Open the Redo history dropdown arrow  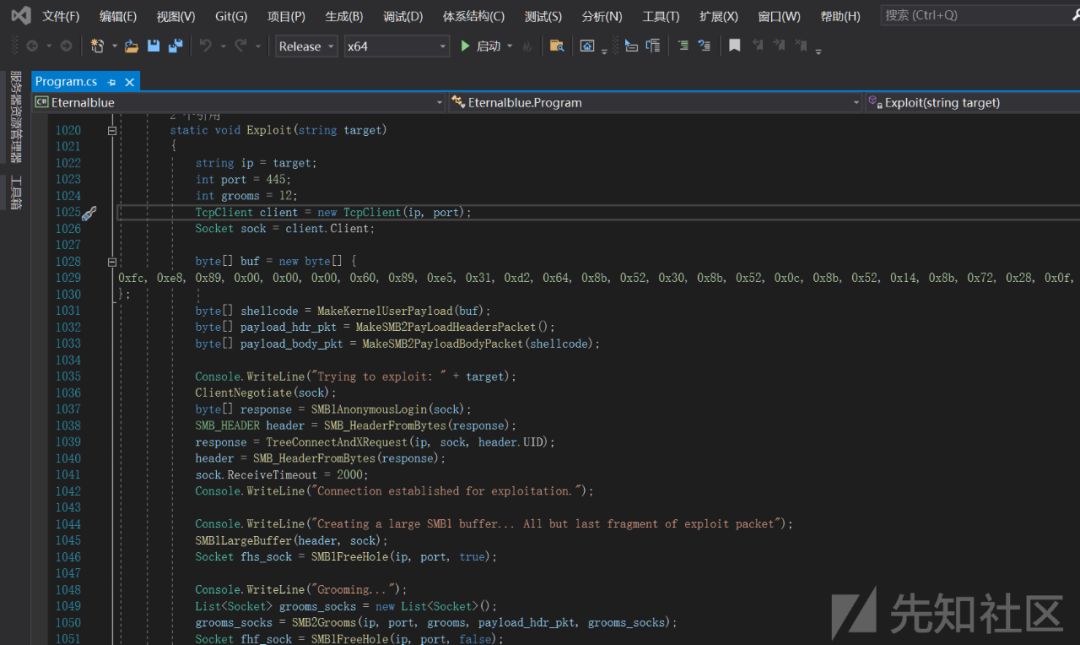[x=258, y=46]
